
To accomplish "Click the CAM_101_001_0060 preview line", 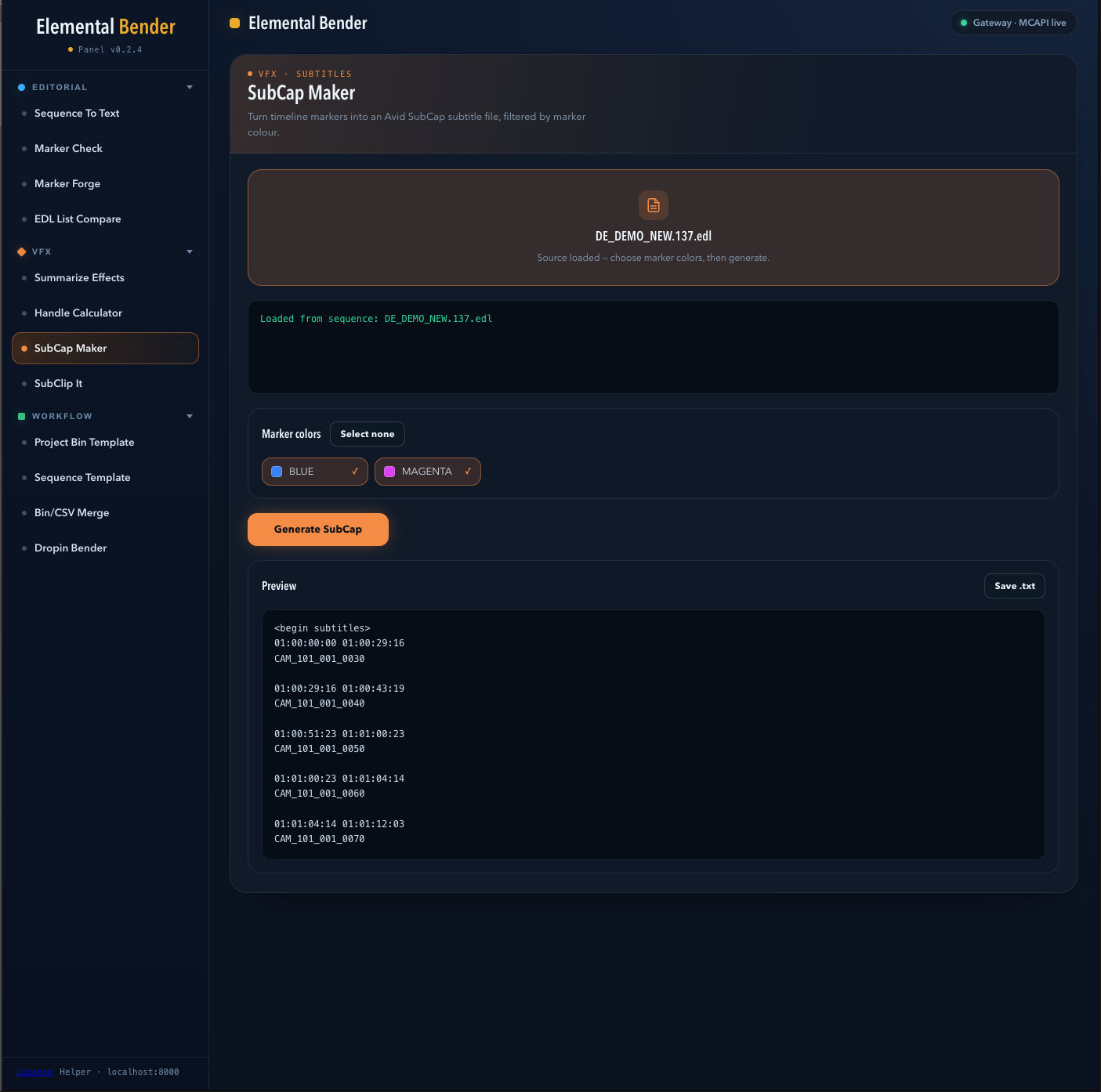I will 320,794.
